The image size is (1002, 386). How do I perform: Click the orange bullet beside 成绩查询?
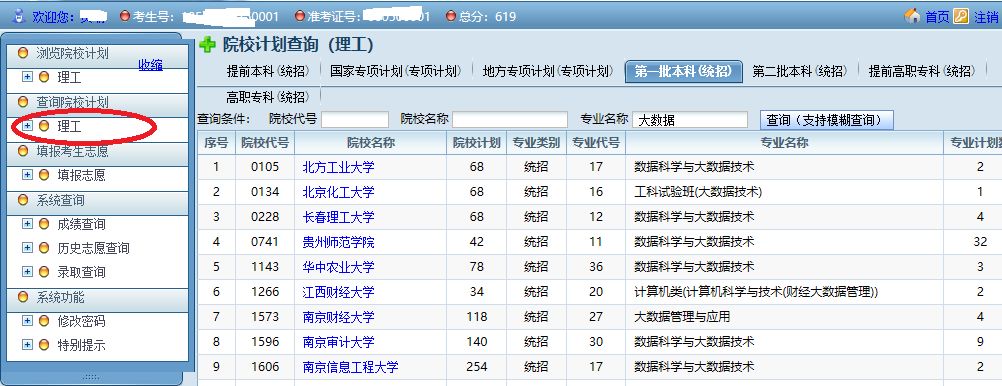(44, 224)
